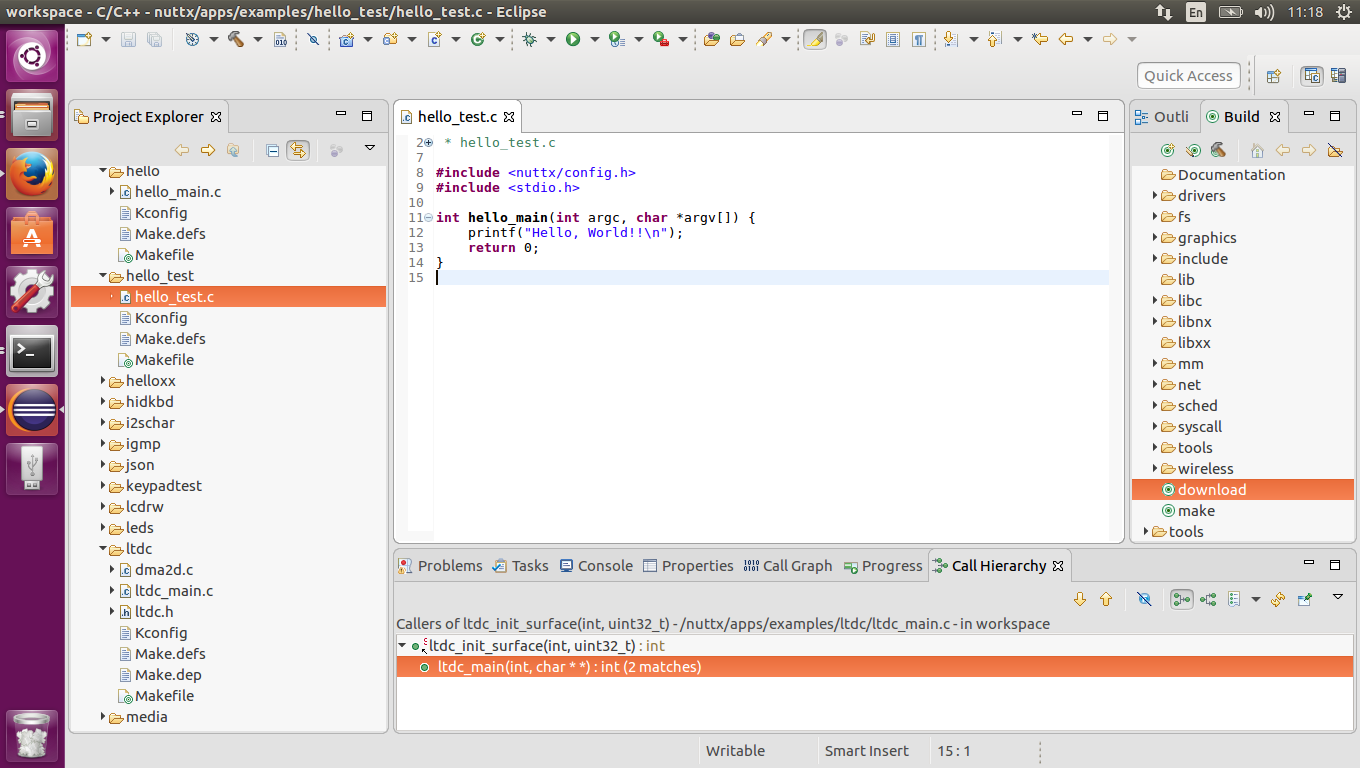
Task: Click Show Previous Match up arrow
Action: tap(1106, 599)
